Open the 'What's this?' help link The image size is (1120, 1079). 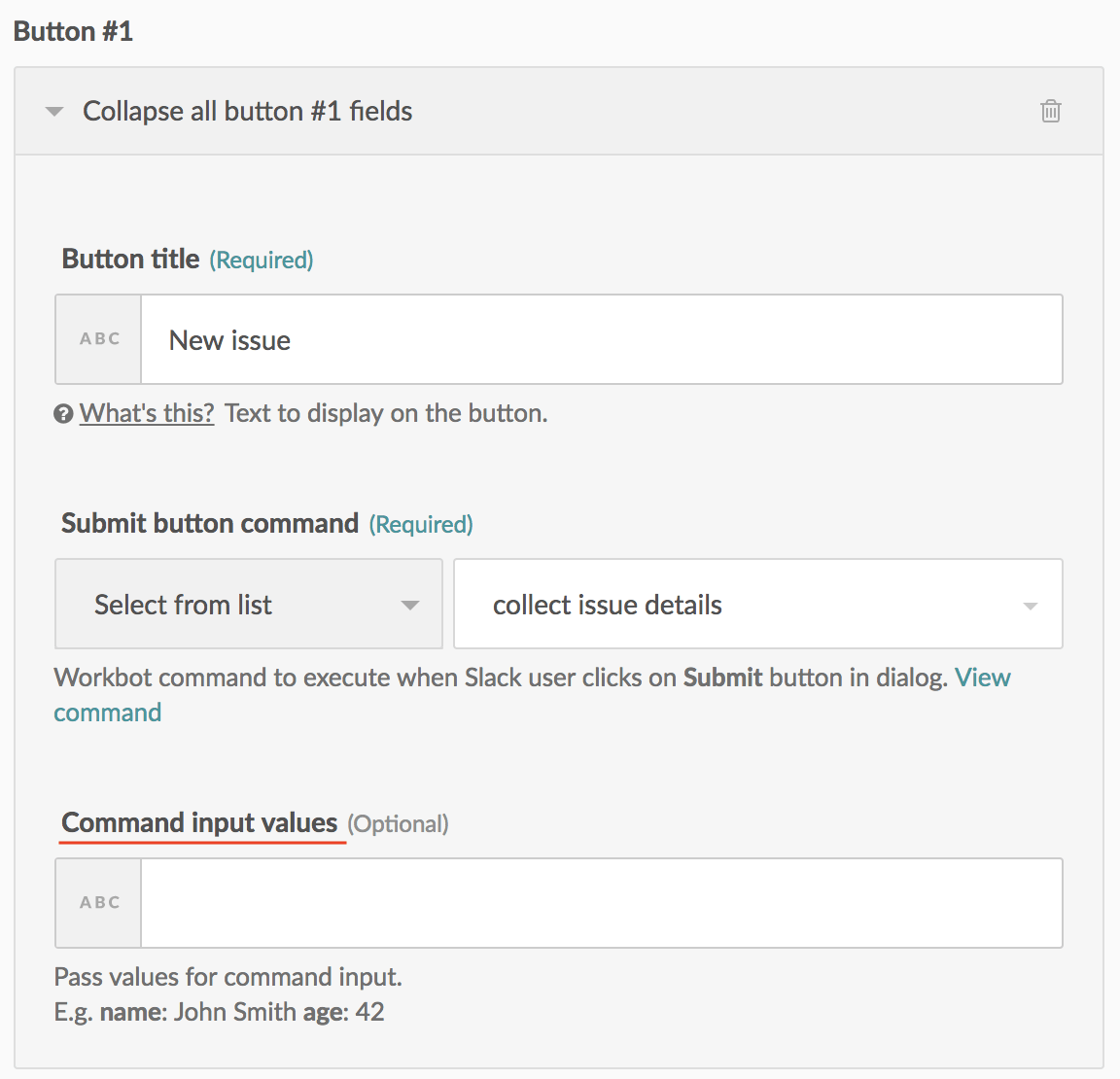pos(147,413)
